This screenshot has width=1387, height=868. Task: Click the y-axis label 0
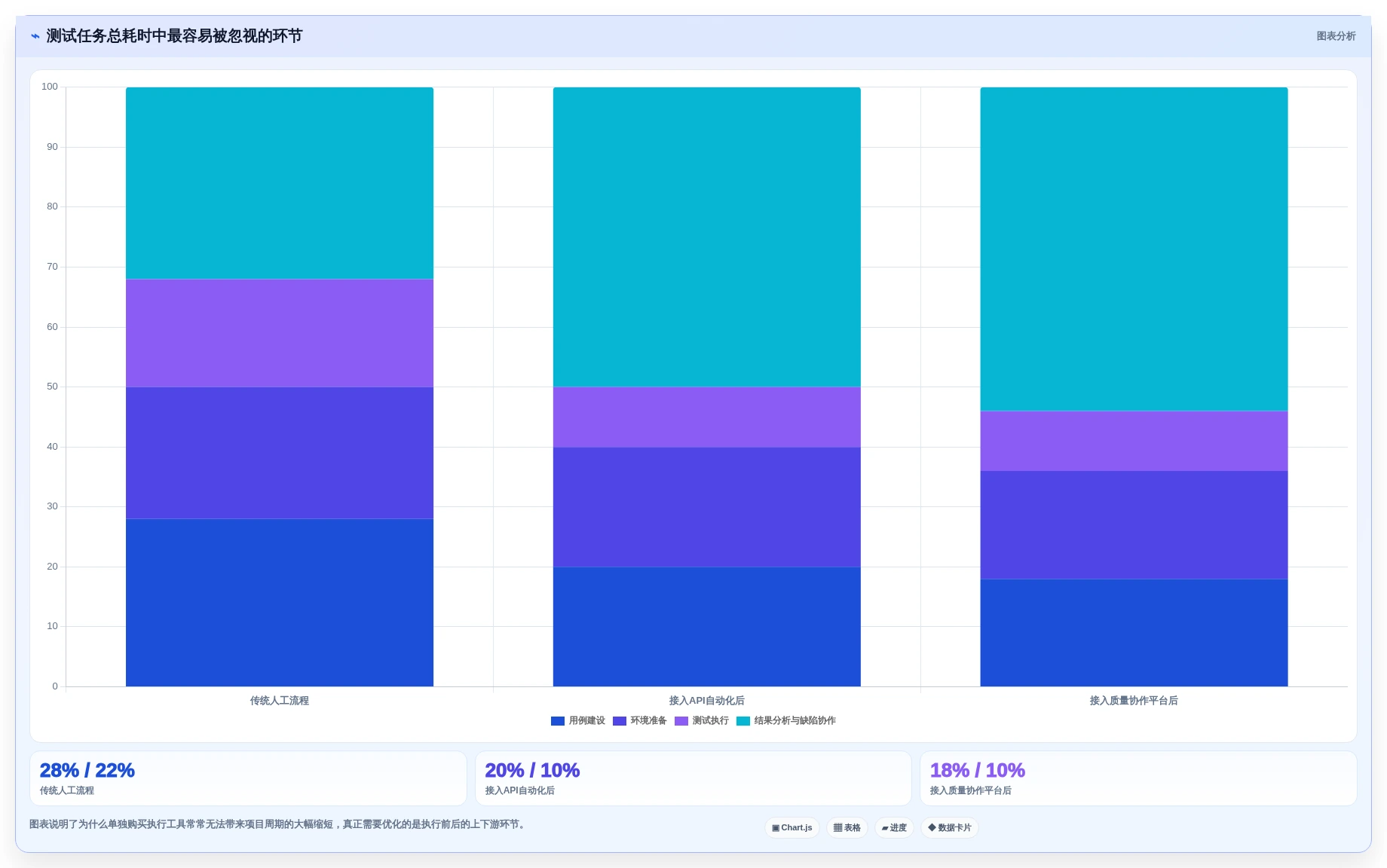[55, 686]
